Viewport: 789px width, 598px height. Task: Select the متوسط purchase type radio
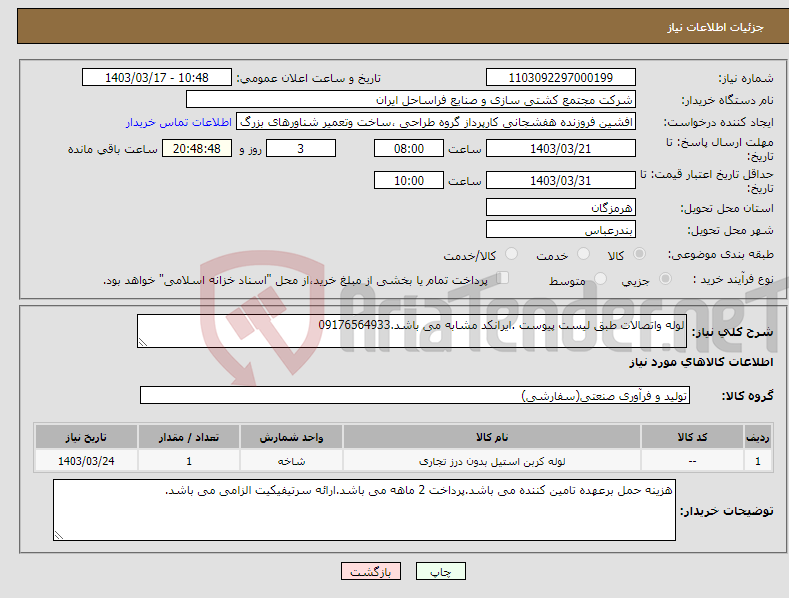[600, 278]
